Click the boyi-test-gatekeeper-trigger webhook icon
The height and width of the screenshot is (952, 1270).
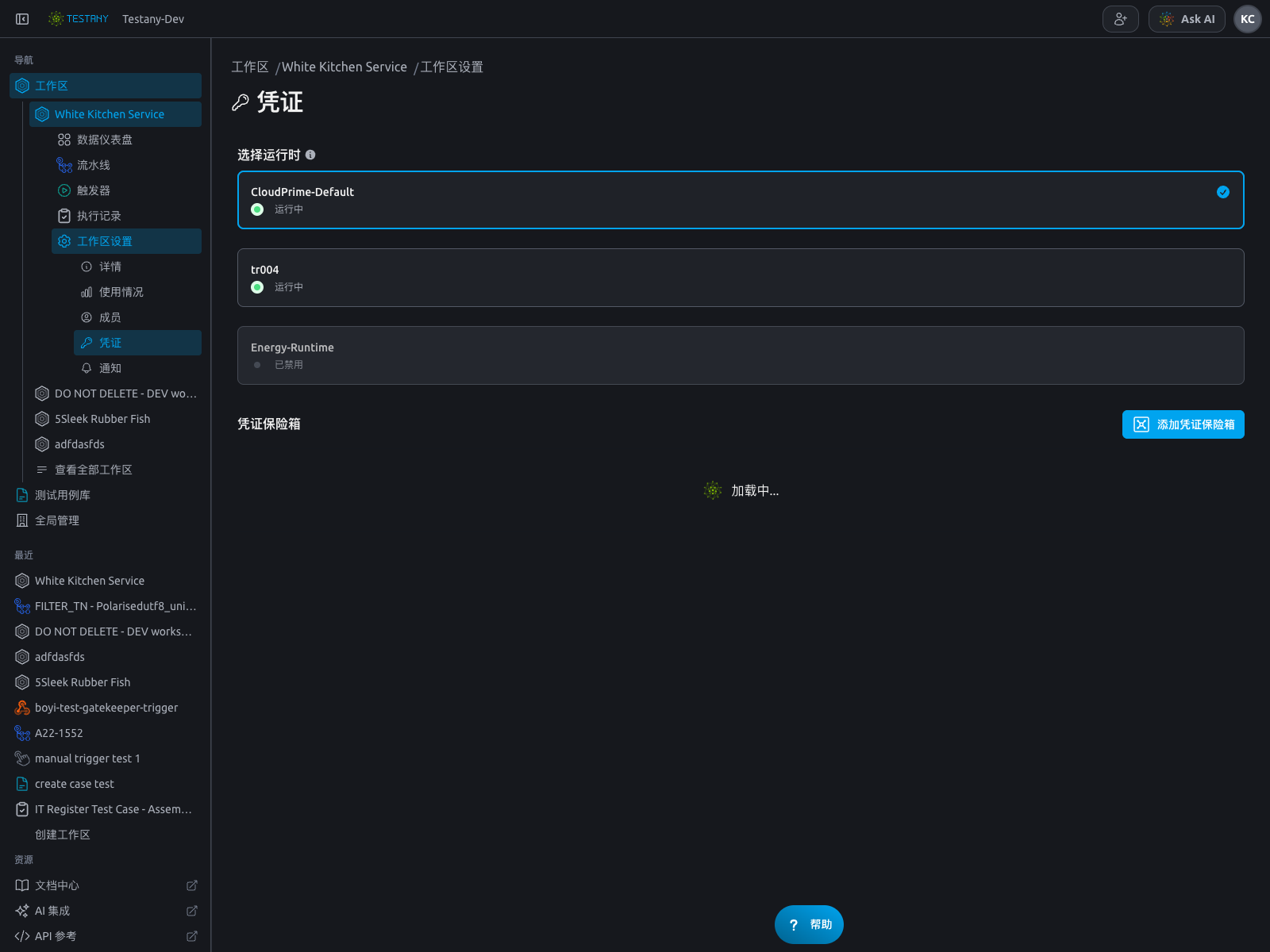point(22,708)
